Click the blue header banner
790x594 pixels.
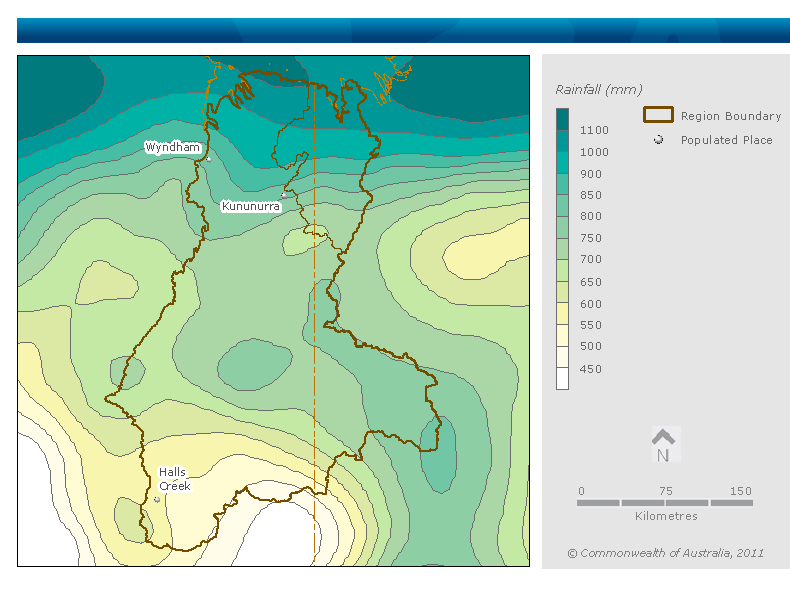[x=403, y=31]
